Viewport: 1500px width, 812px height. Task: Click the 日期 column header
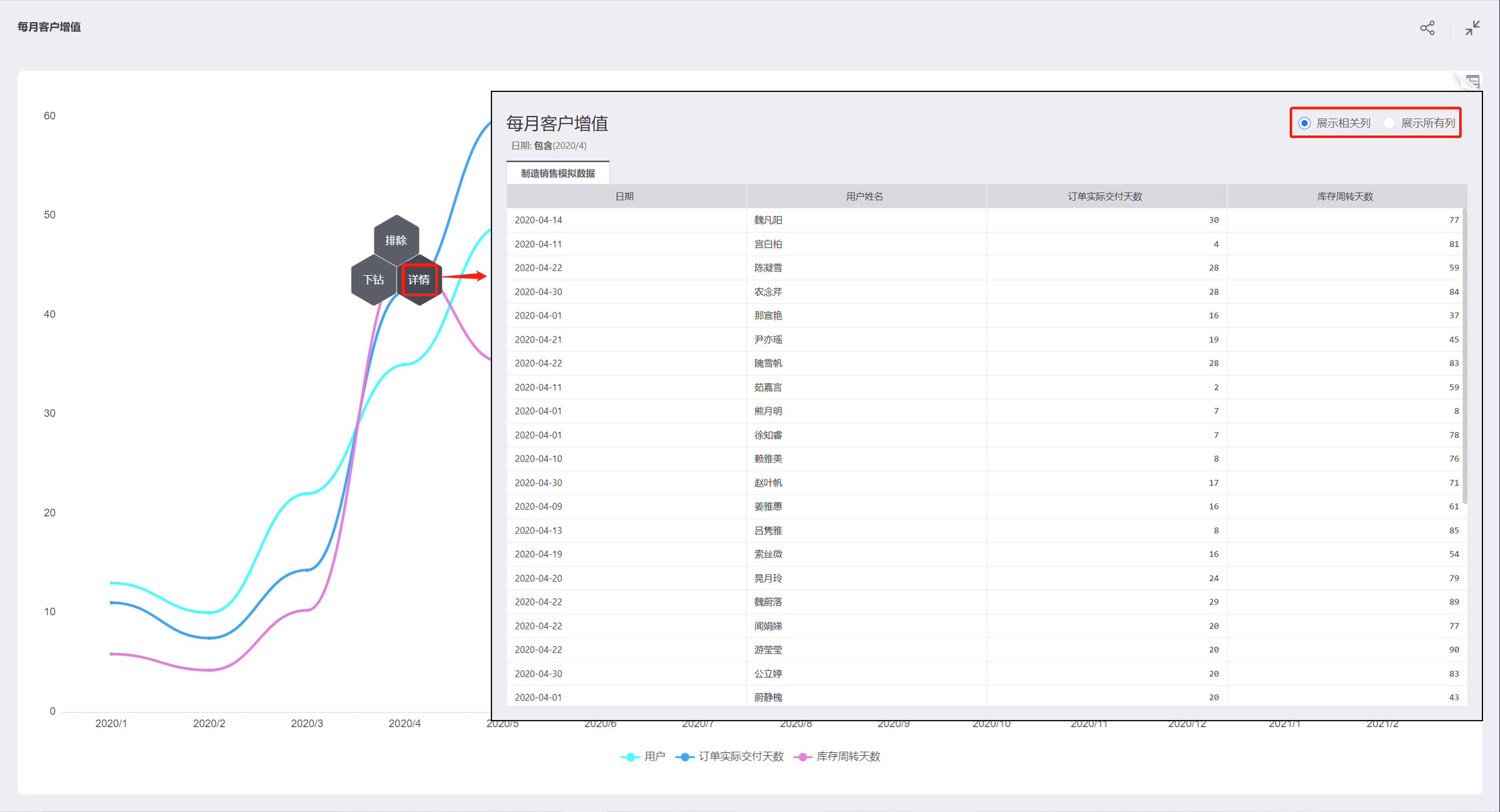click(625, 197)
